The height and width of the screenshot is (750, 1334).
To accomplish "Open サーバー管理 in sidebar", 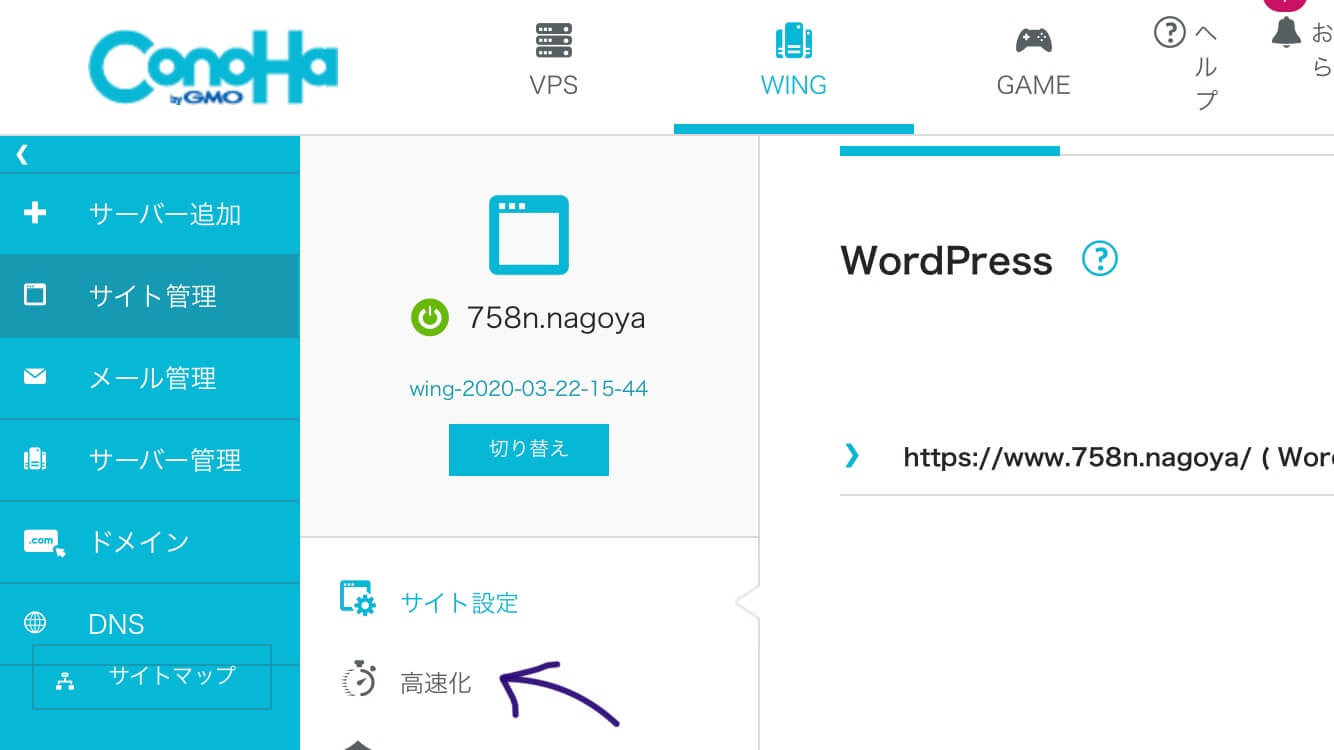I will (150, 460).
